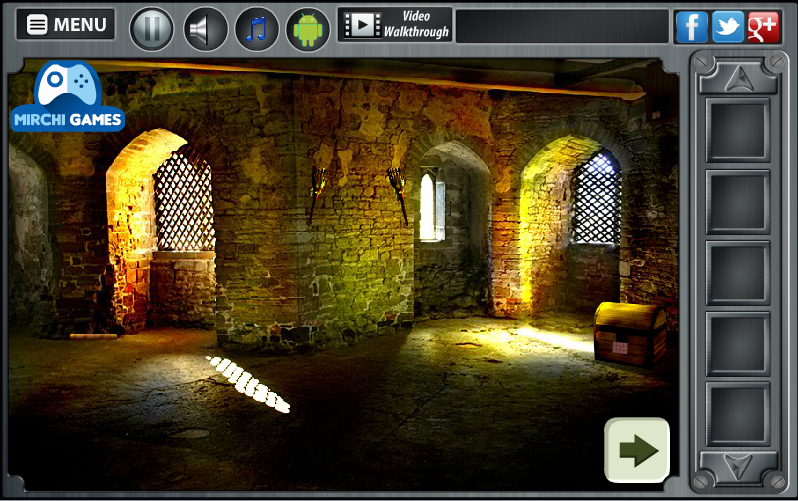Open the wooden treasure chest

tap(631, 334)
